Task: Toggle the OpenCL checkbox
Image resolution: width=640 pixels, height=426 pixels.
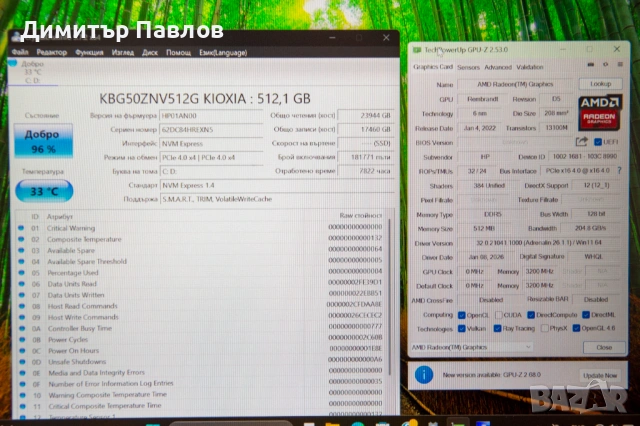Action: point(462,315)
